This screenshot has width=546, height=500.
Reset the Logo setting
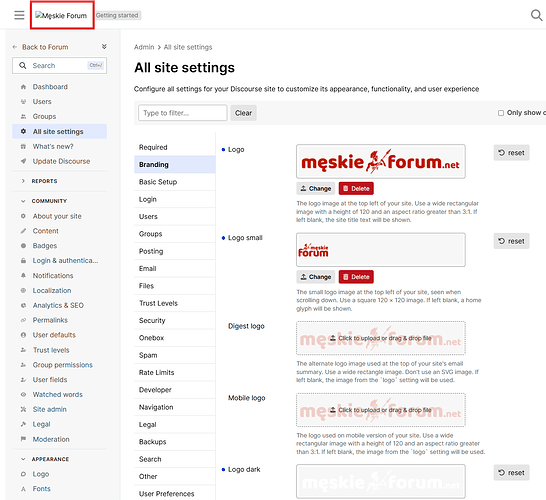[x=511, y=153]
